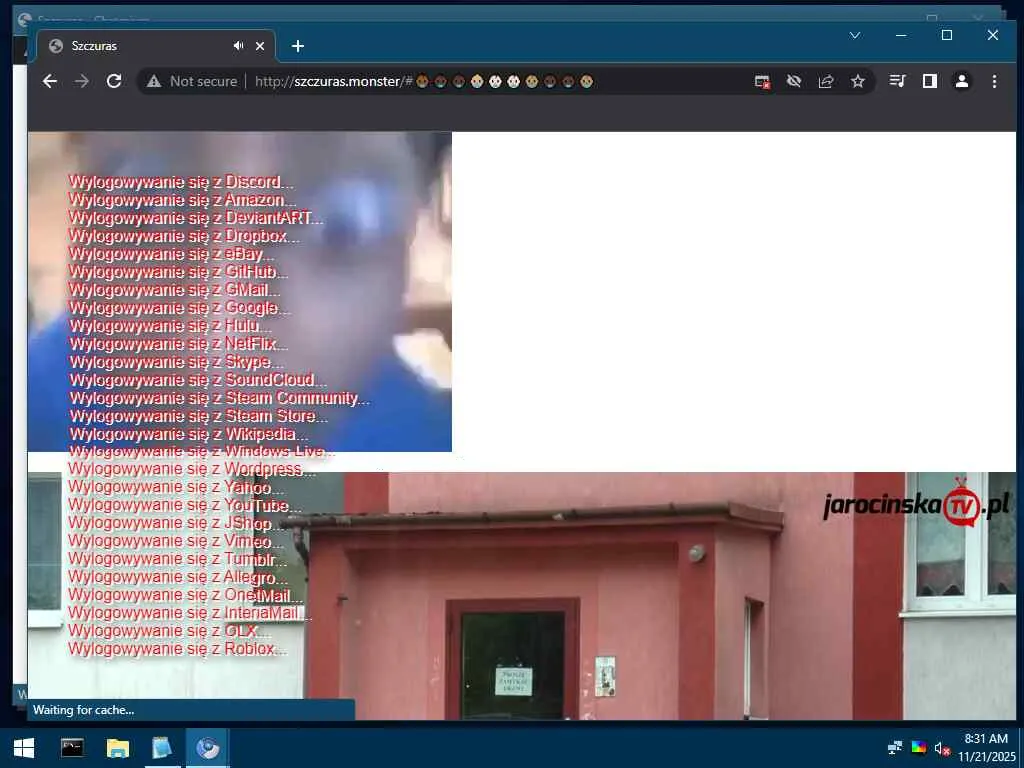Click the colorful display tray icon
This screenshot has width=1024, height=768.
click(919, 747)
